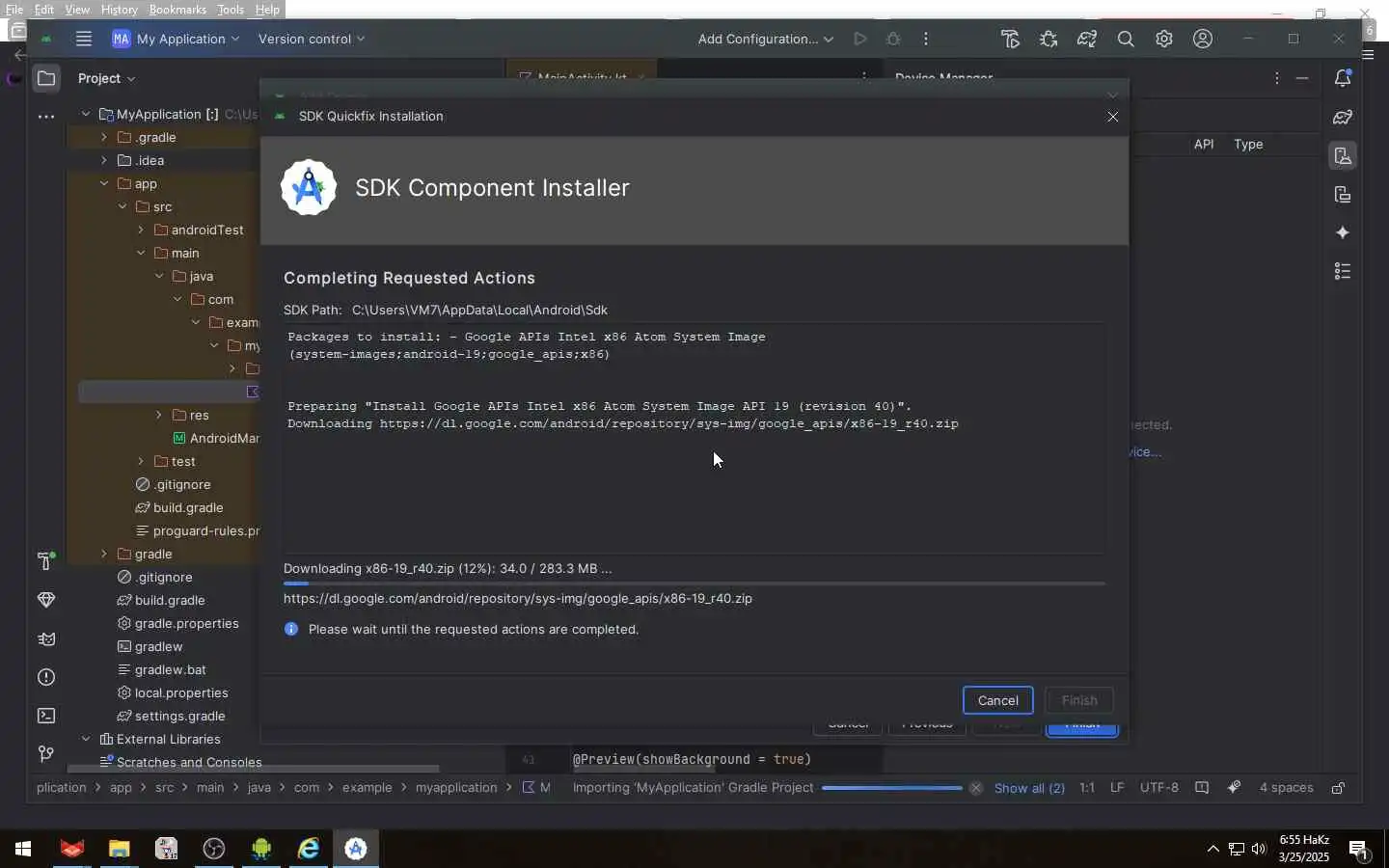Open Gradle tool window icon
Viewport: 1389px width, 868px height.
[x=1343, y=117]
